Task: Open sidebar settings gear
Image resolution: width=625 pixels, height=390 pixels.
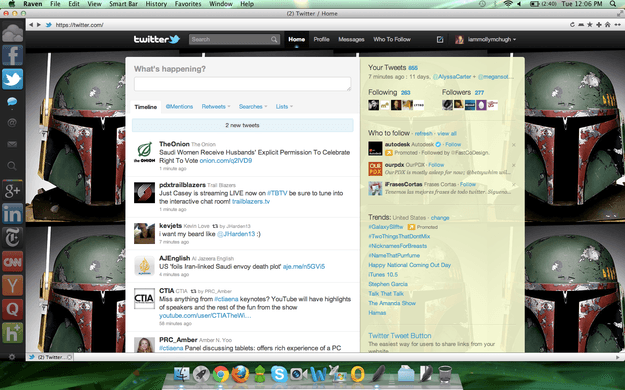Action: [12, 357]
